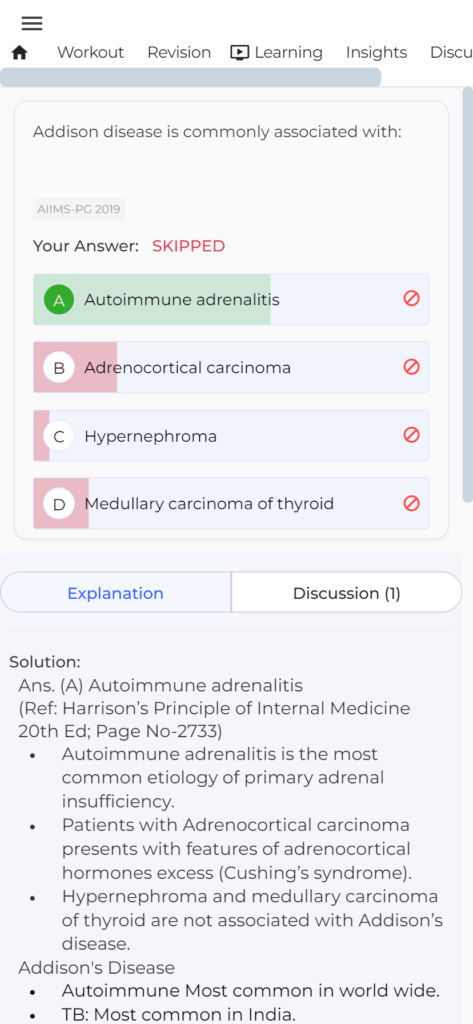Show the Explanation tab
The image size is (473, 1024).
[116, 593]
